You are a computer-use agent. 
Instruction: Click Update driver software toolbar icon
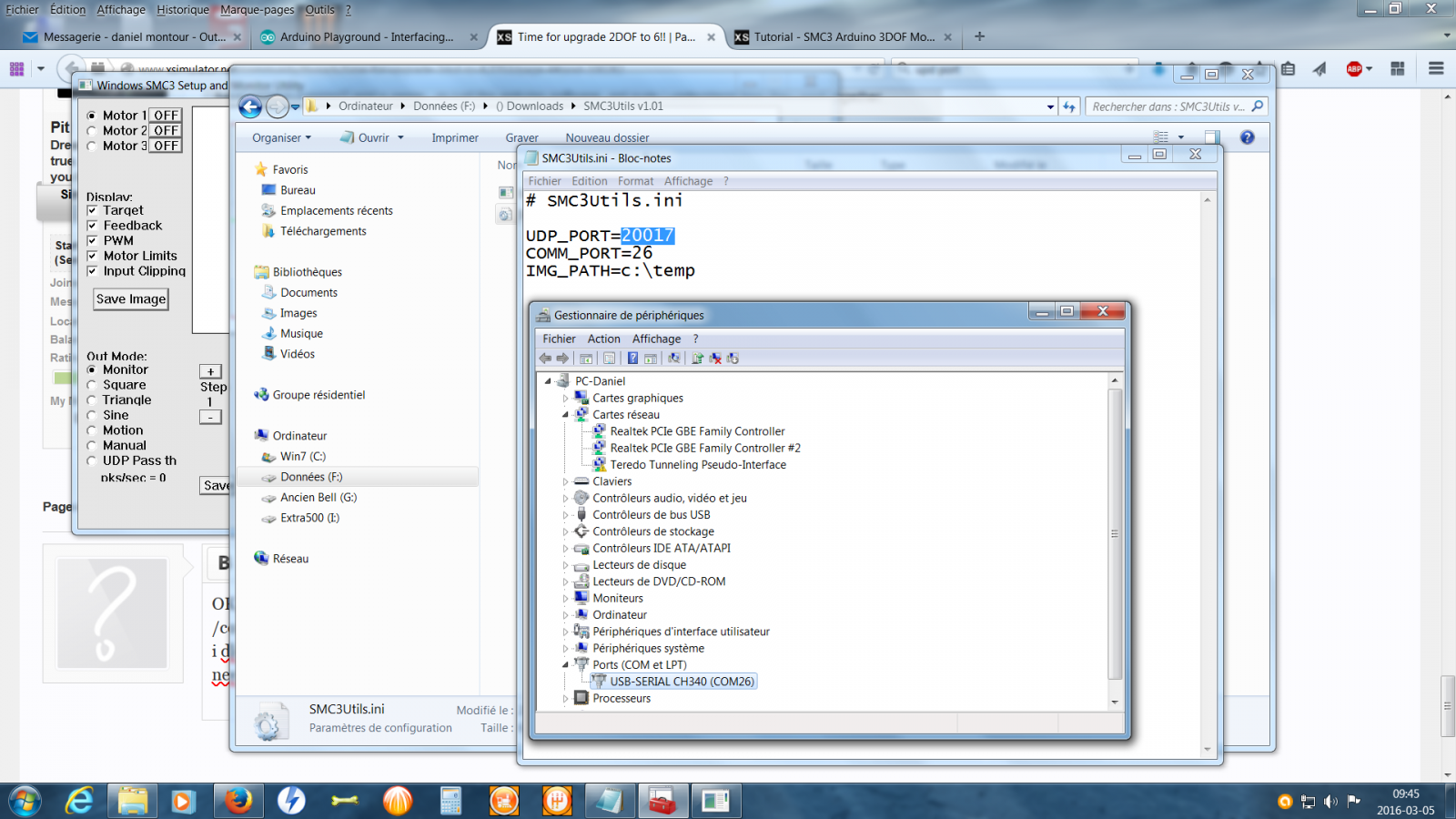pyautogui.click(x=697, y=359)
